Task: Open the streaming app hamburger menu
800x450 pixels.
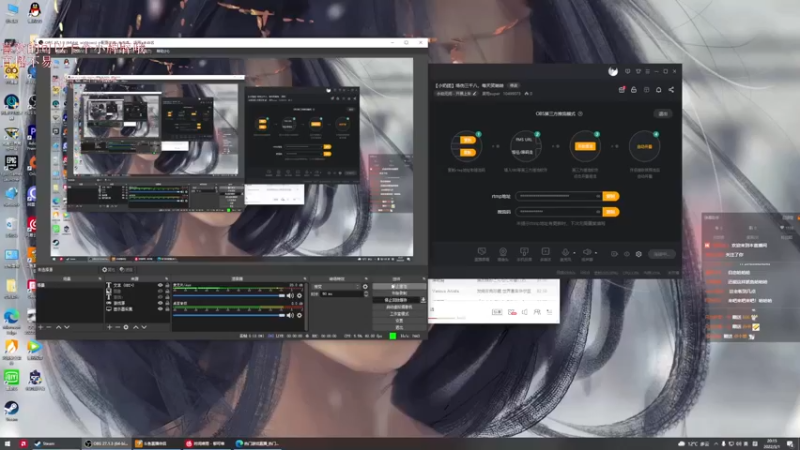Action: click(647, 71)
